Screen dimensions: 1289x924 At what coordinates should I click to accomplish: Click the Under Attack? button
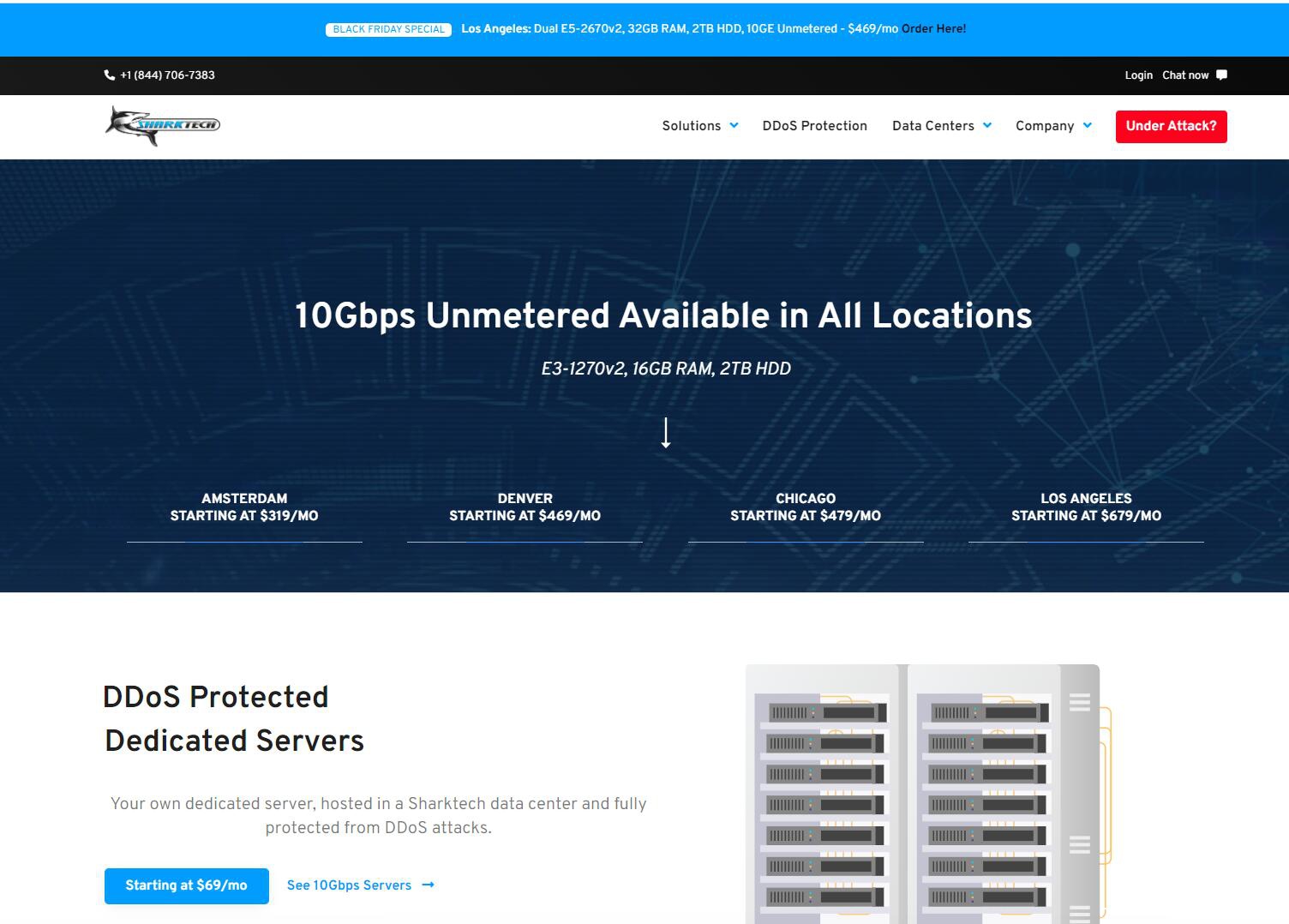1171,126
